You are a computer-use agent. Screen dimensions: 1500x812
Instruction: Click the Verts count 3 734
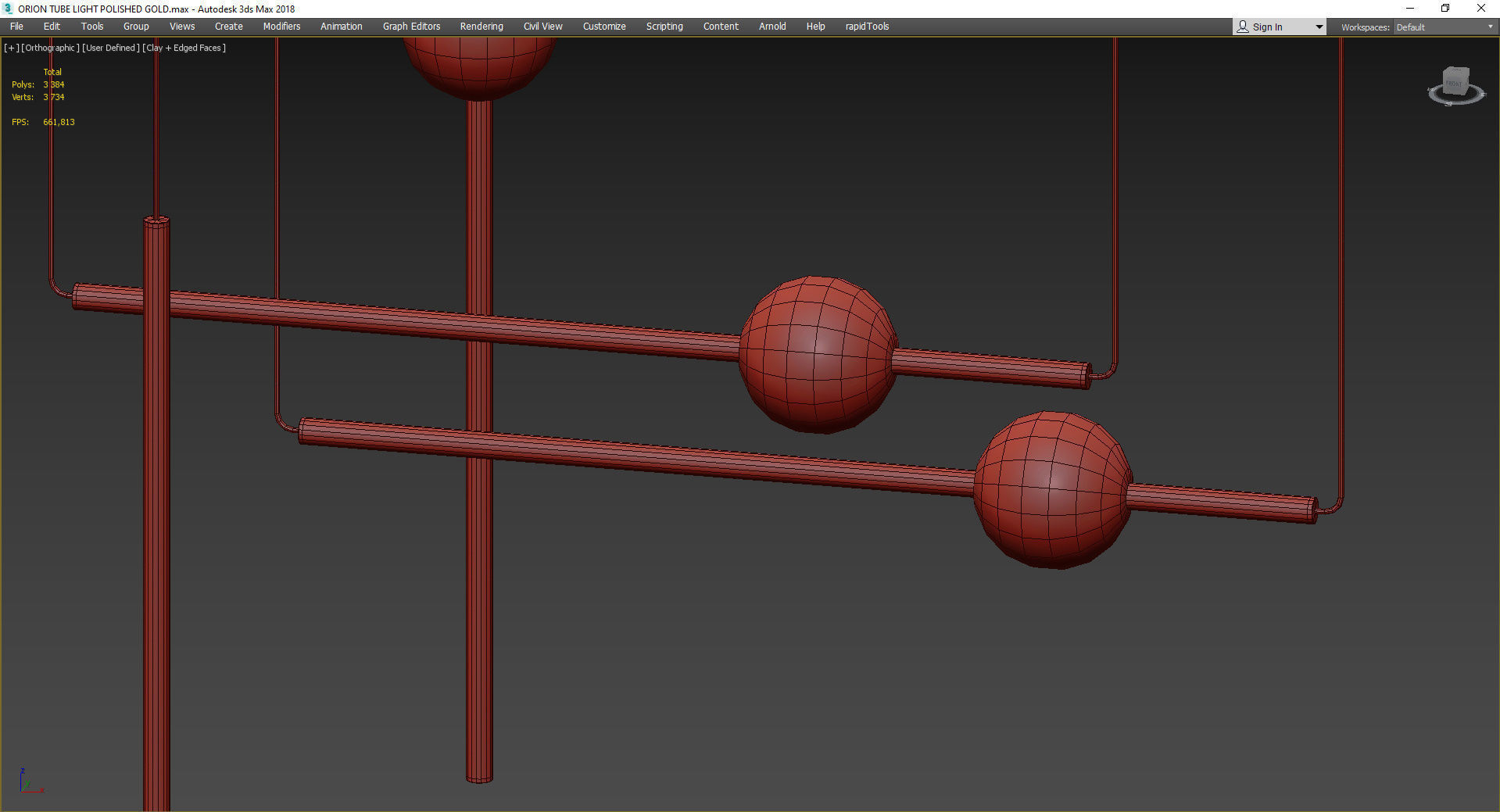click(x=54, y=97)
